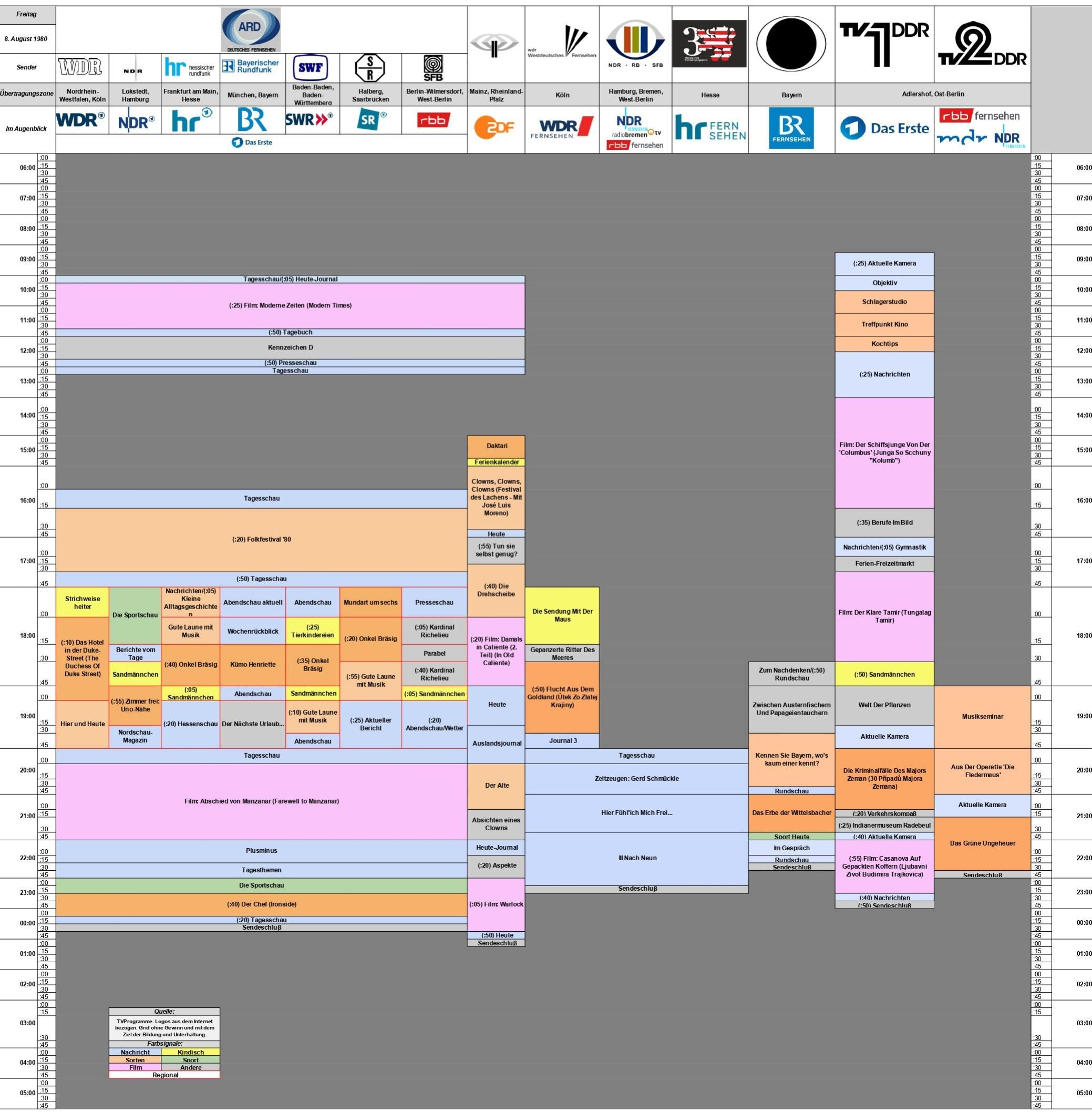Select the TV1 DDR logo
The width and height of the screenshot is (1092, 1113).
pyautogui.click(x=884, y=44)
